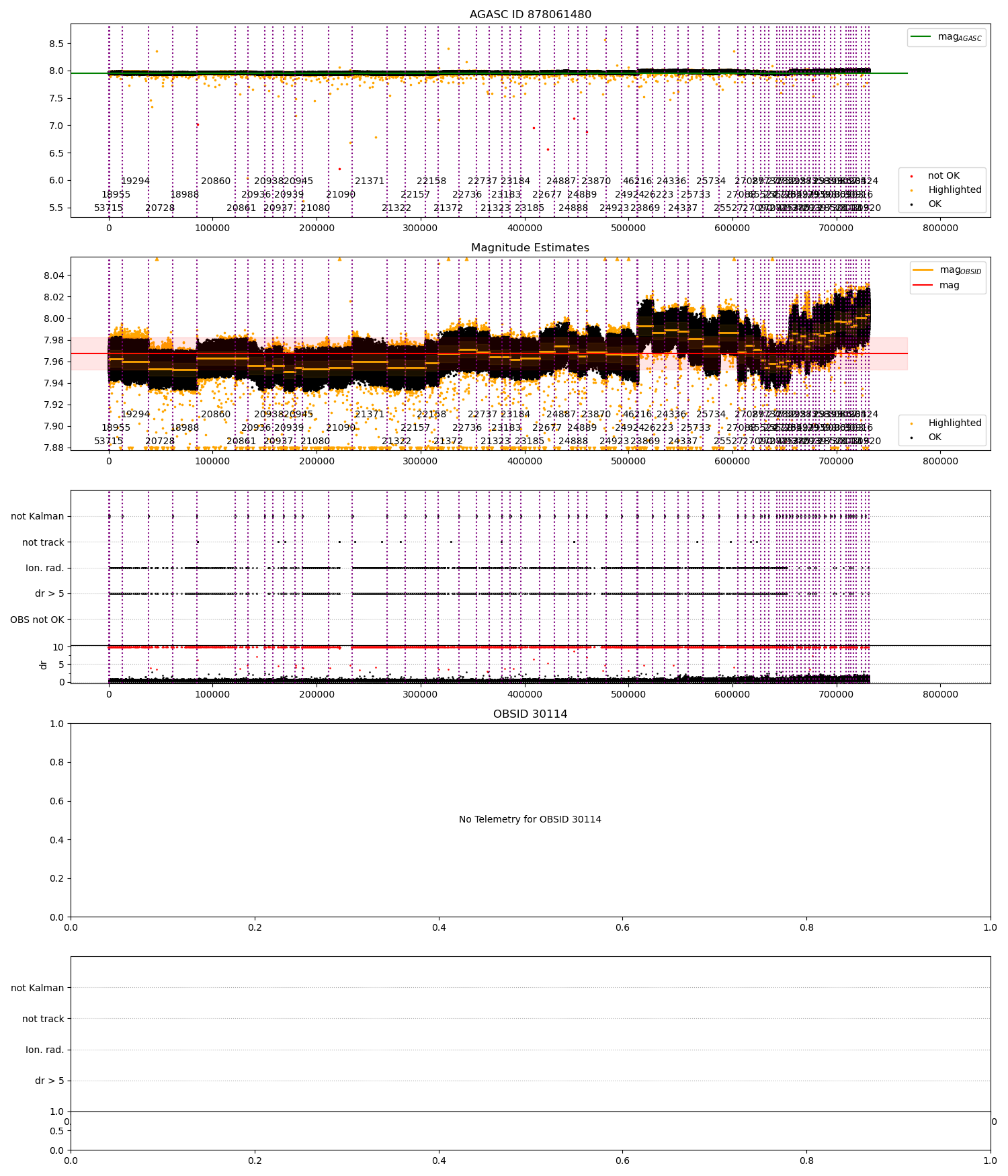1008x1176 pixels.
Task: Click the 'dr' y-axis label
Action: pyautogui.click(x=44, y=665)
